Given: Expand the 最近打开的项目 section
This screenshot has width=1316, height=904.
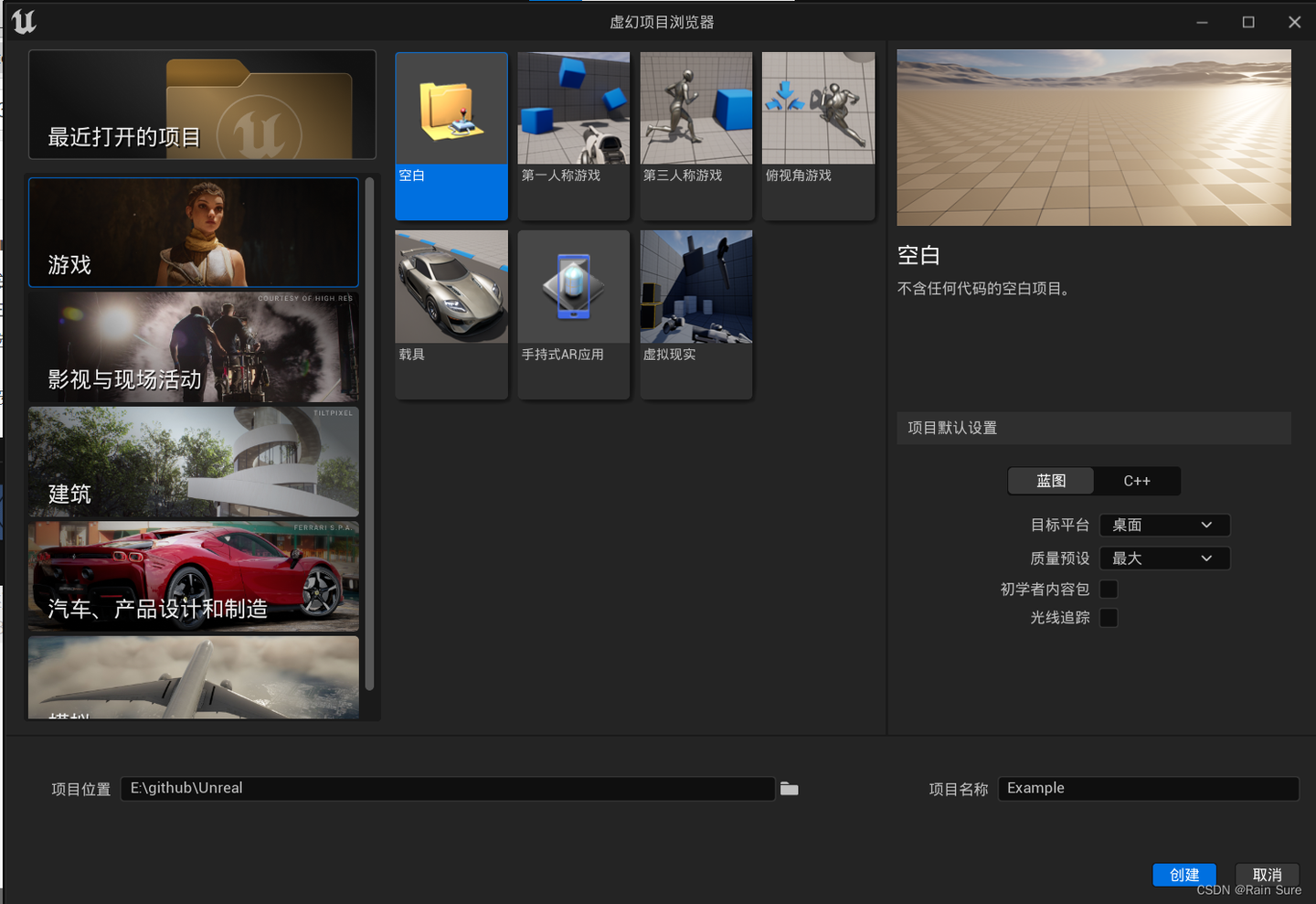Looking at the screenshot, I should click(x=202, y=104).
